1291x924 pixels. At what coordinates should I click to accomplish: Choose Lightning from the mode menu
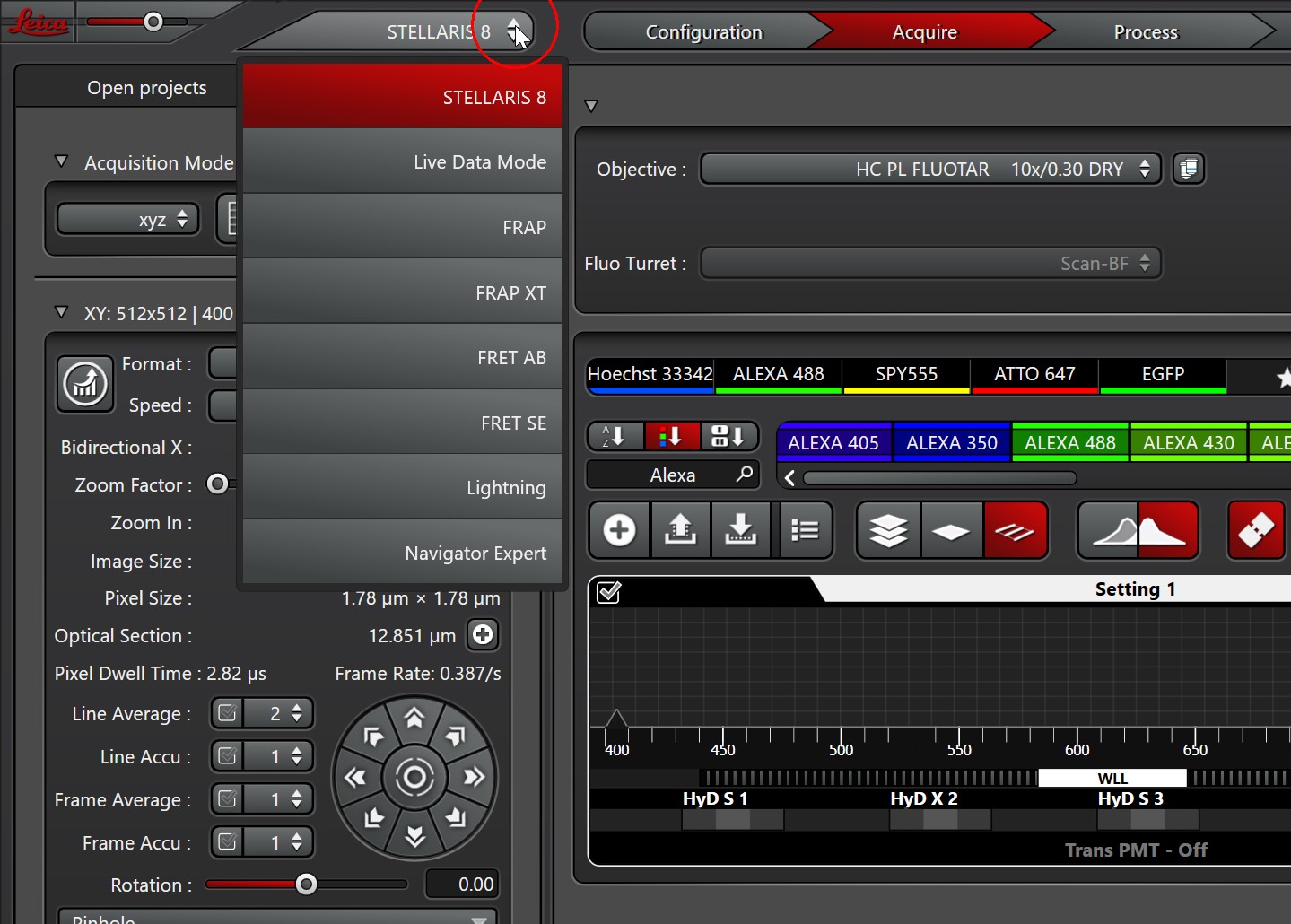pos(402,487)
